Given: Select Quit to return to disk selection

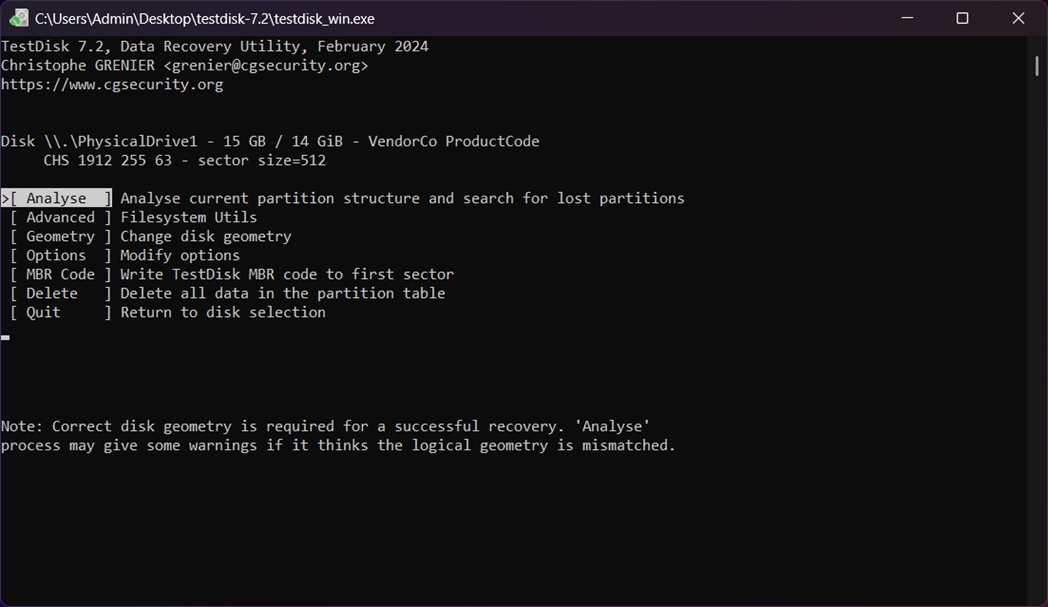Looking at the screenshot, I should pos(44,313).
